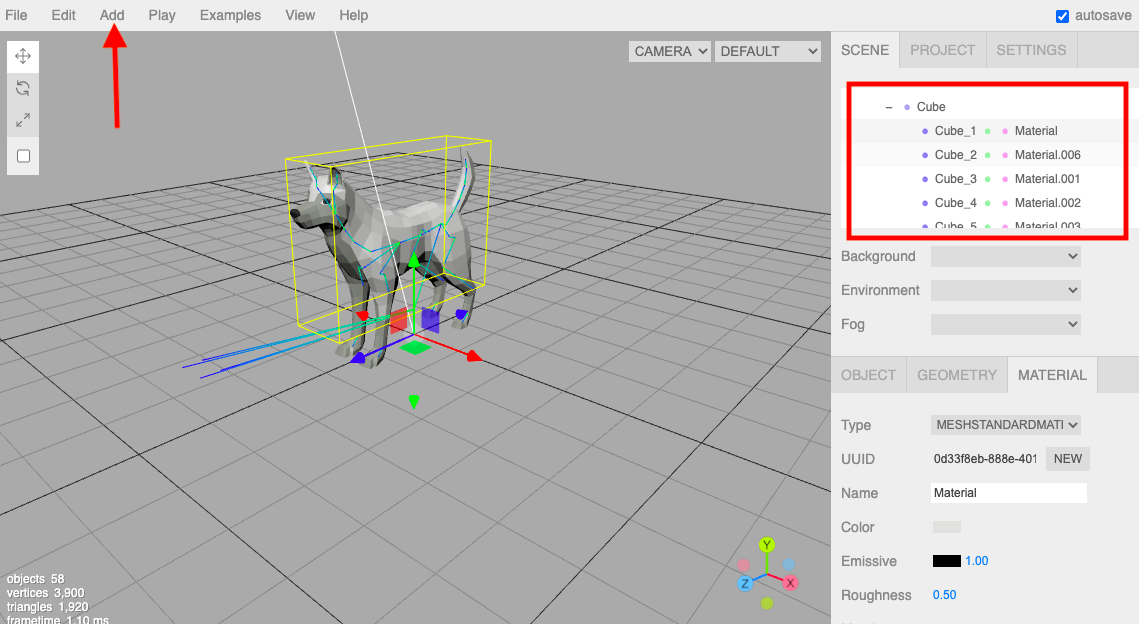Image resolution: width=1139 pixels, height=624 pixels.
Task: Select the Scale tool
Action: point(23,120)
